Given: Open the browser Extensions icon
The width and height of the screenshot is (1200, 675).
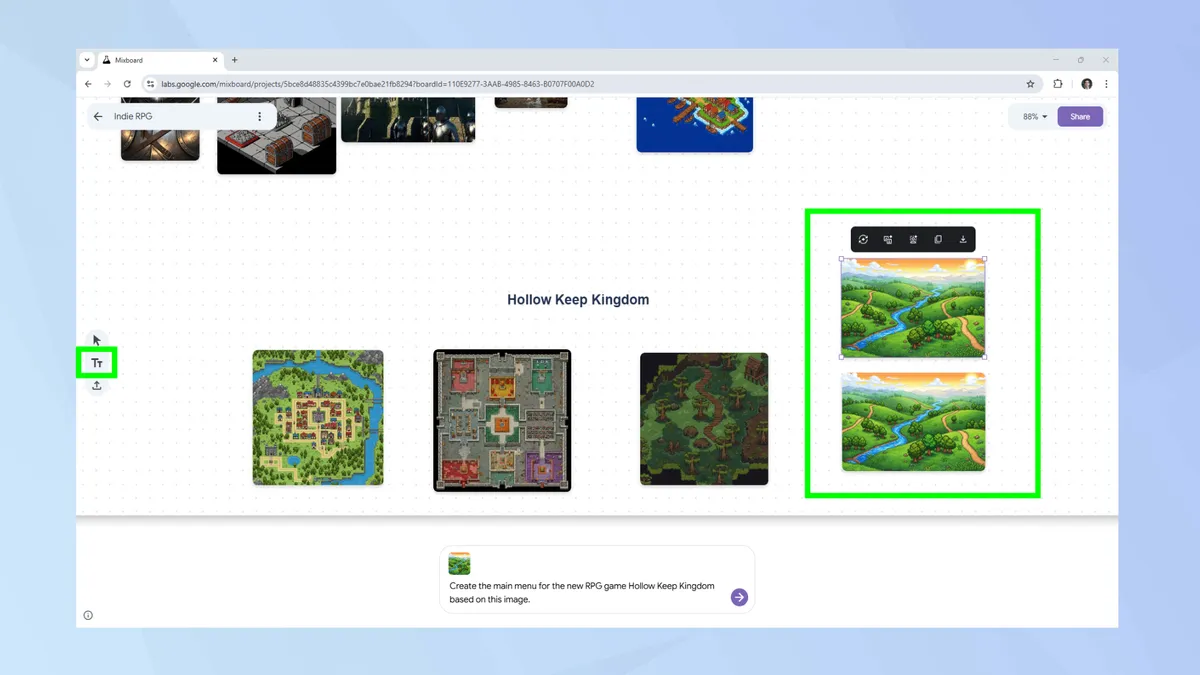Looking at the screenshot, I should click(1058, 84).
